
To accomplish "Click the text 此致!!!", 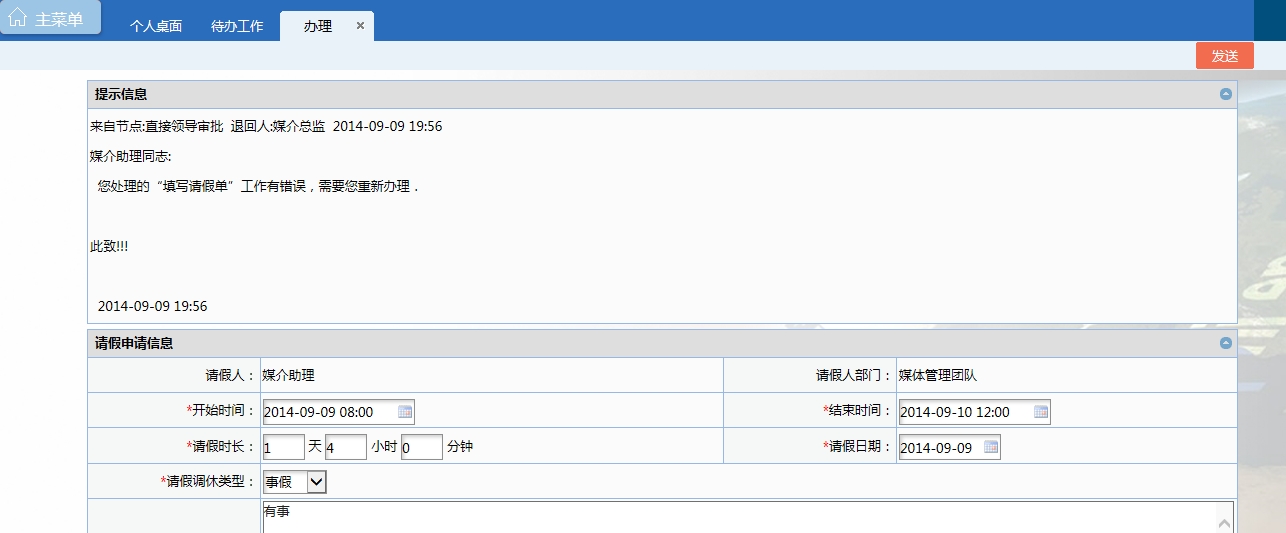I will (x=109, y=246).
